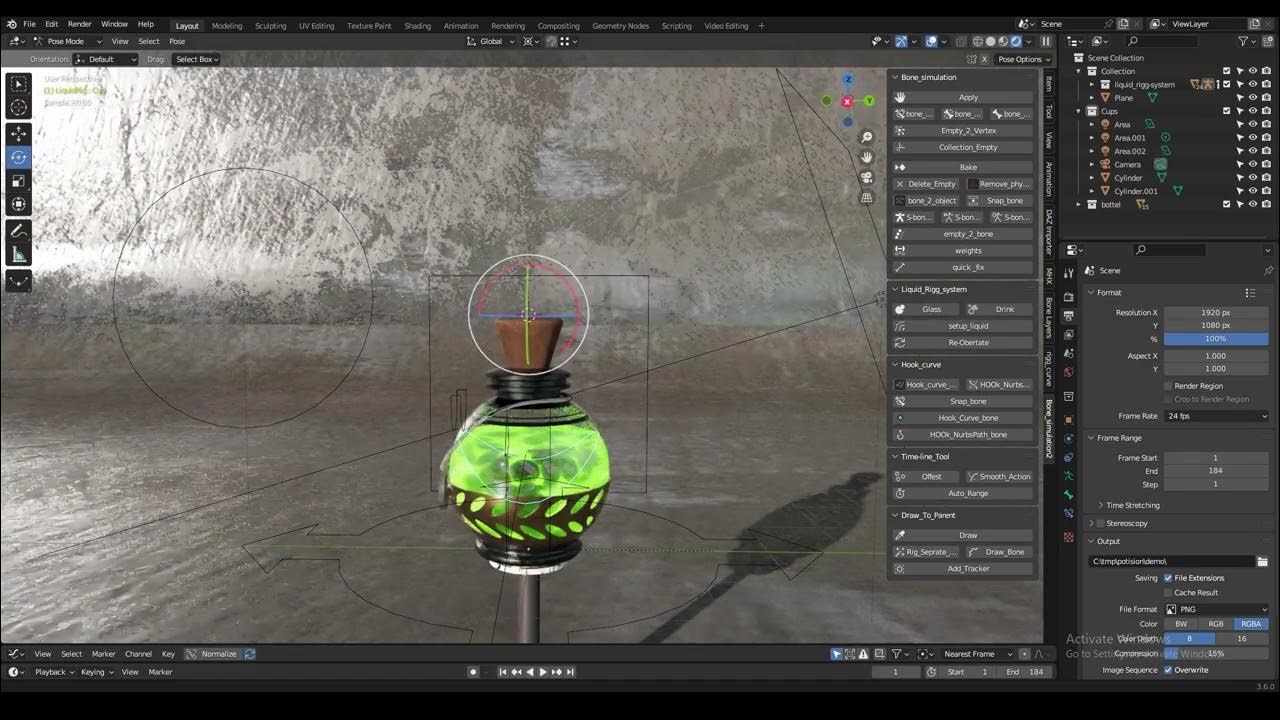Click the Apply button in Bone_simulation

(x=962, y=97)
